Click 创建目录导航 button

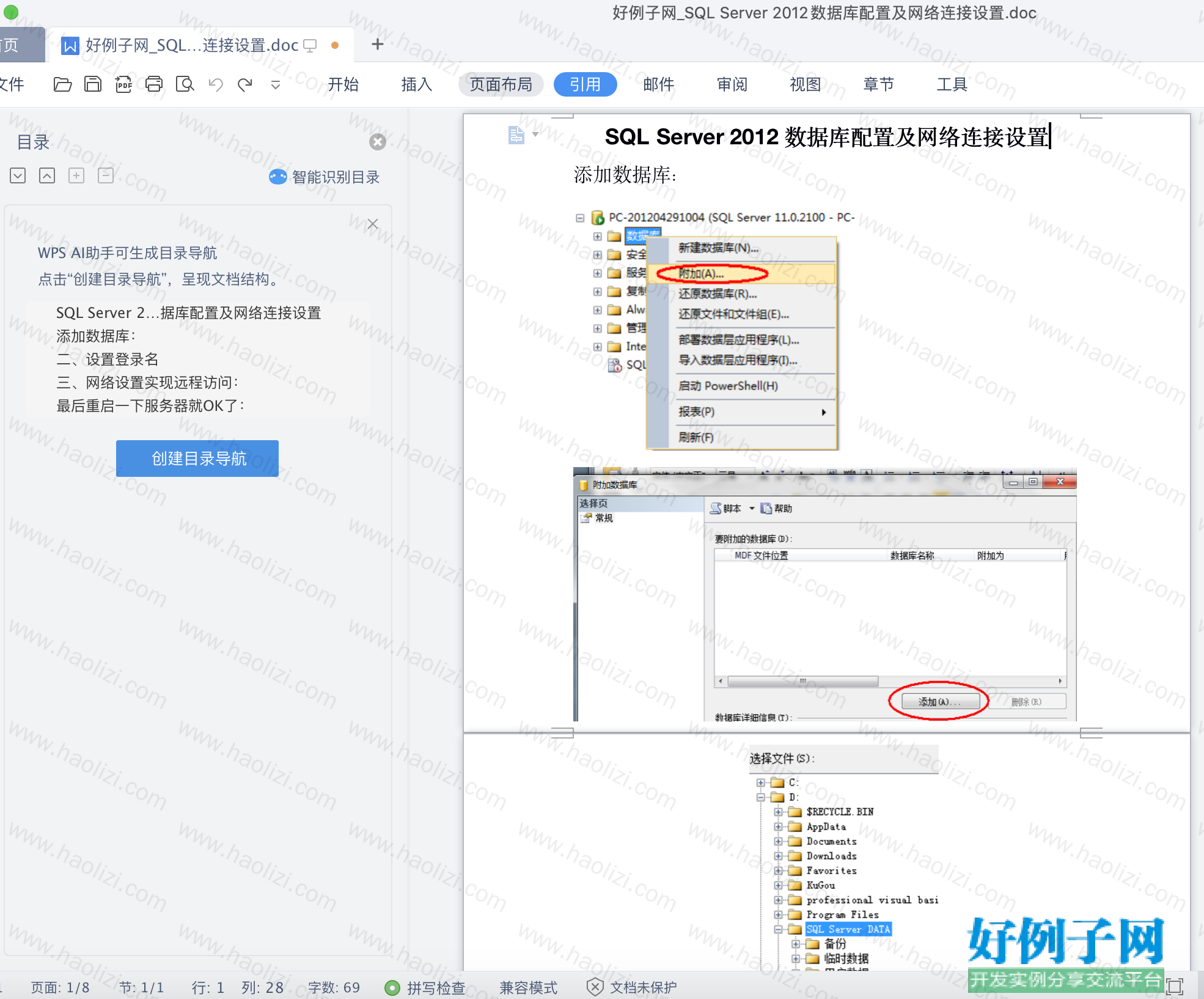coord(197,459)
